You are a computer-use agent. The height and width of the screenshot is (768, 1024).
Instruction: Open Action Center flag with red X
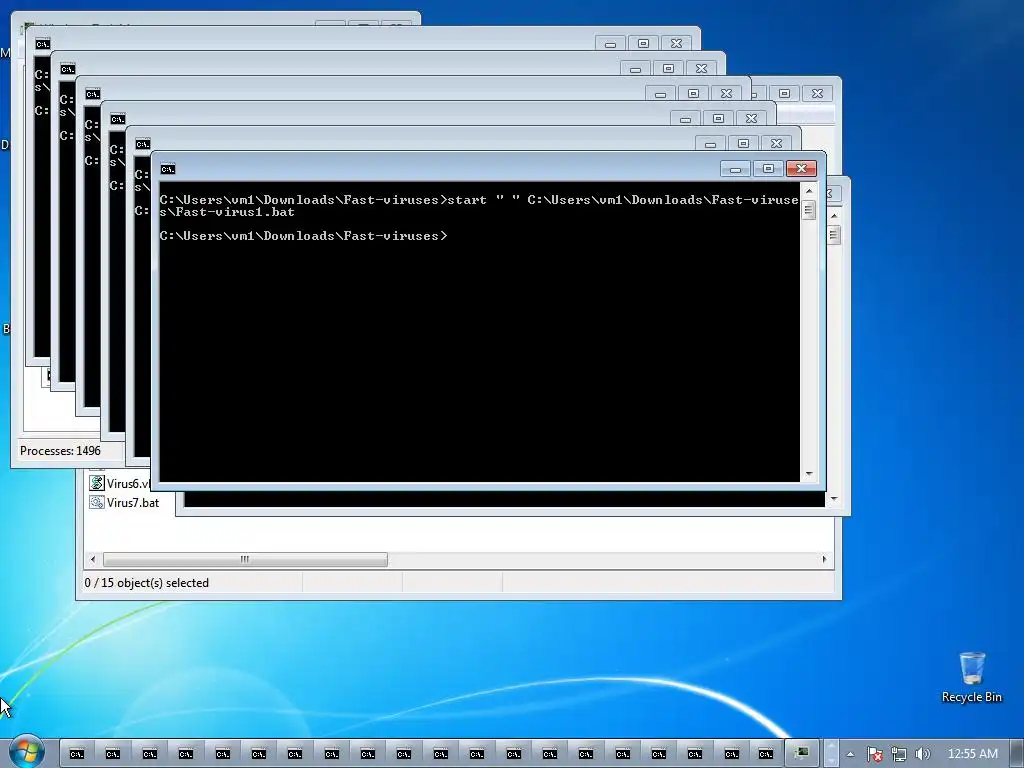tap(874, 754)
